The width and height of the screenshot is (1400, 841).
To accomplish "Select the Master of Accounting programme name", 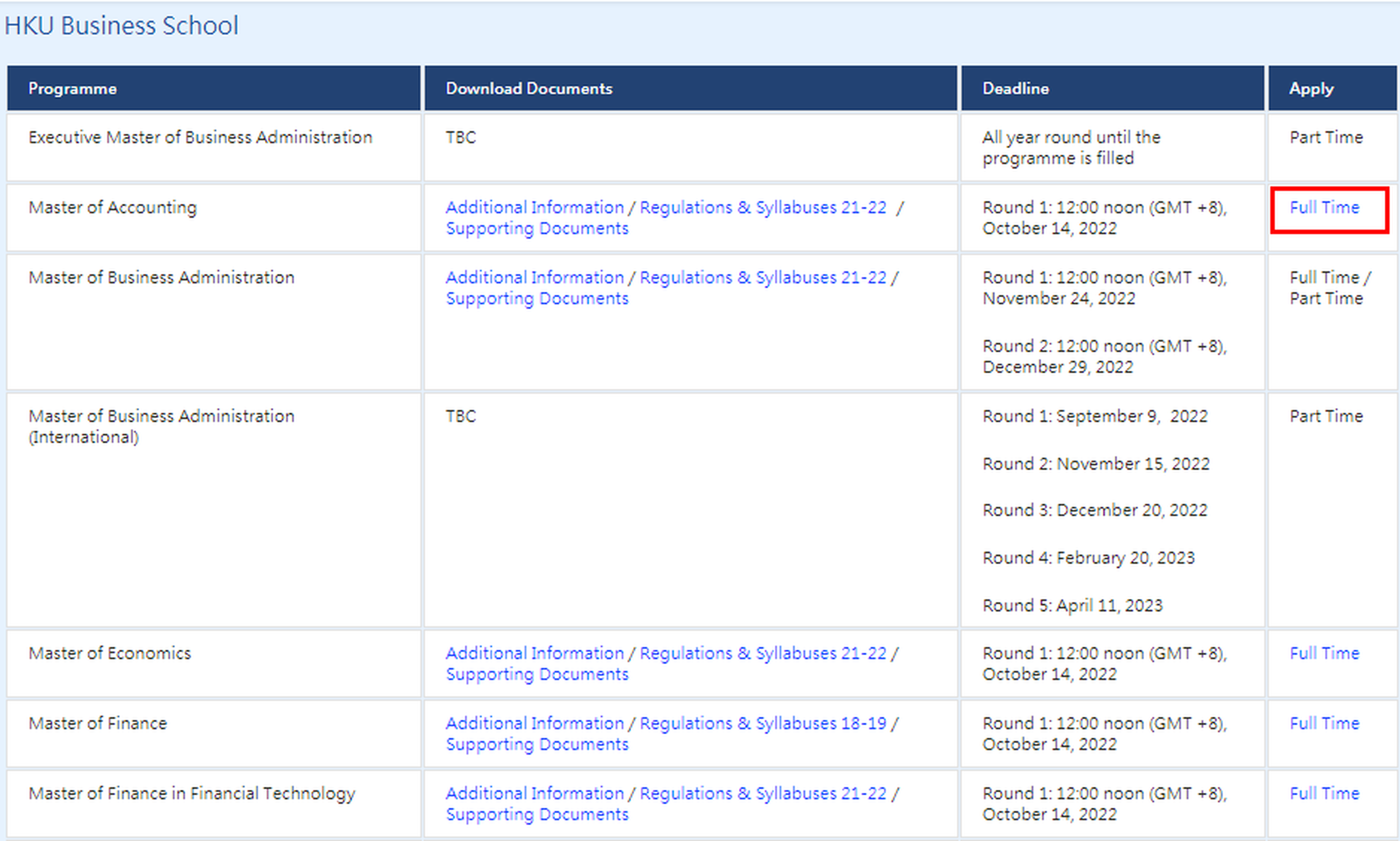I will 112,207.
